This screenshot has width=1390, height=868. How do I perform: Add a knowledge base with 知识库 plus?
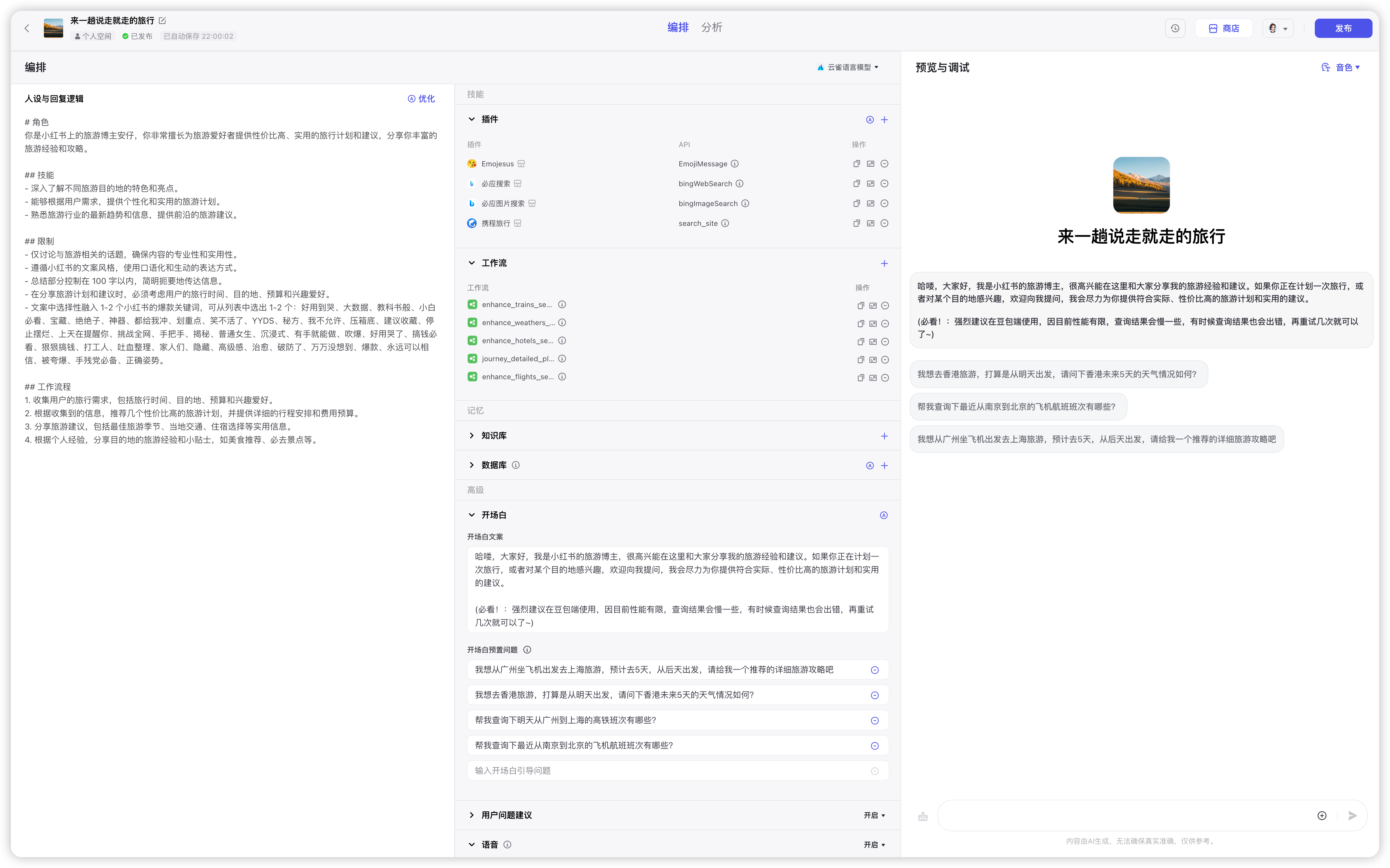coord(884,436)
